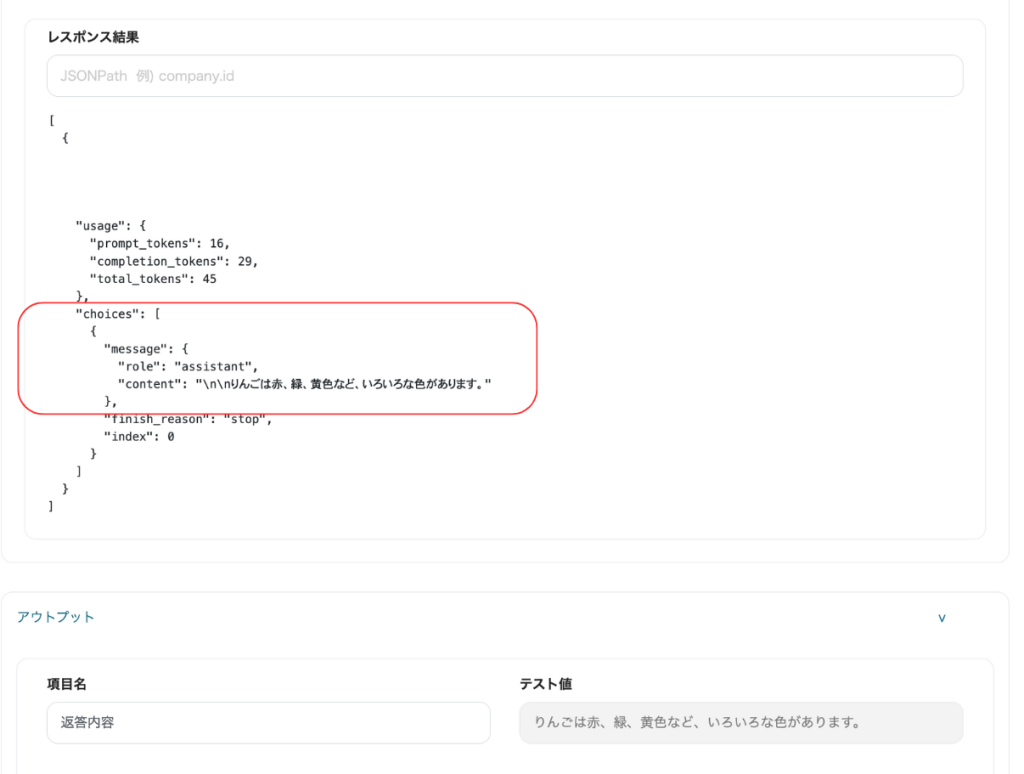
Task: Edit the 項目名 field containing 返答内容
Action: tap(268, 722)
